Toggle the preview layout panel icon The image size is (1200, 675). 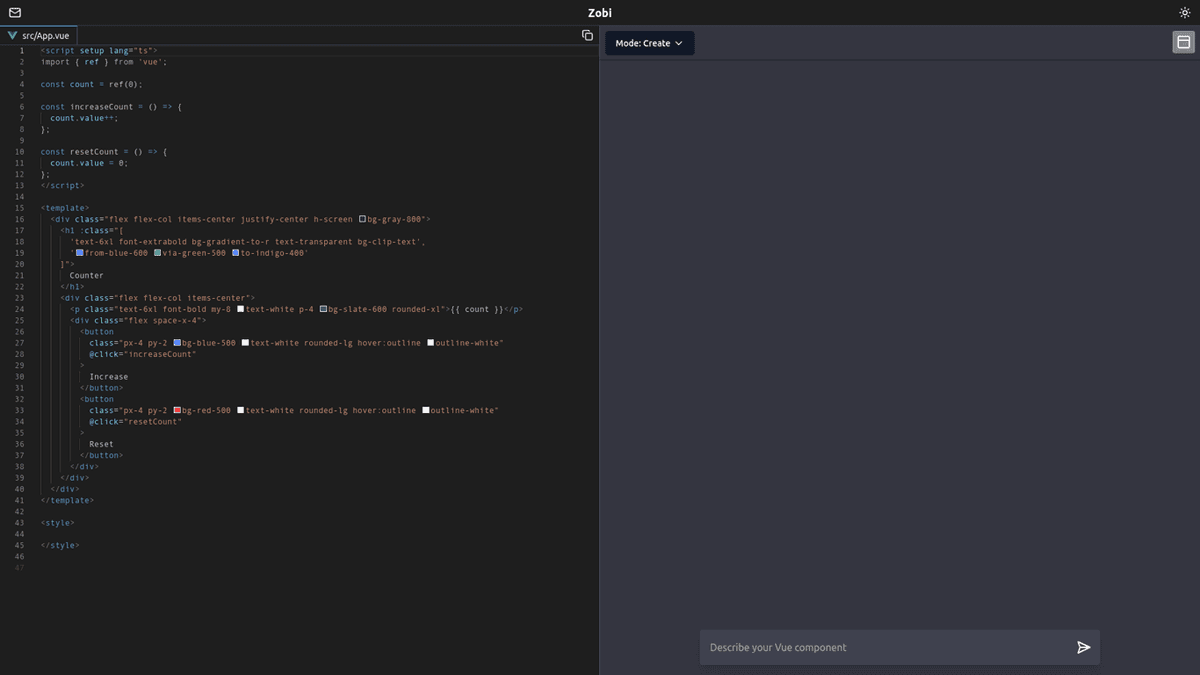1183,42
